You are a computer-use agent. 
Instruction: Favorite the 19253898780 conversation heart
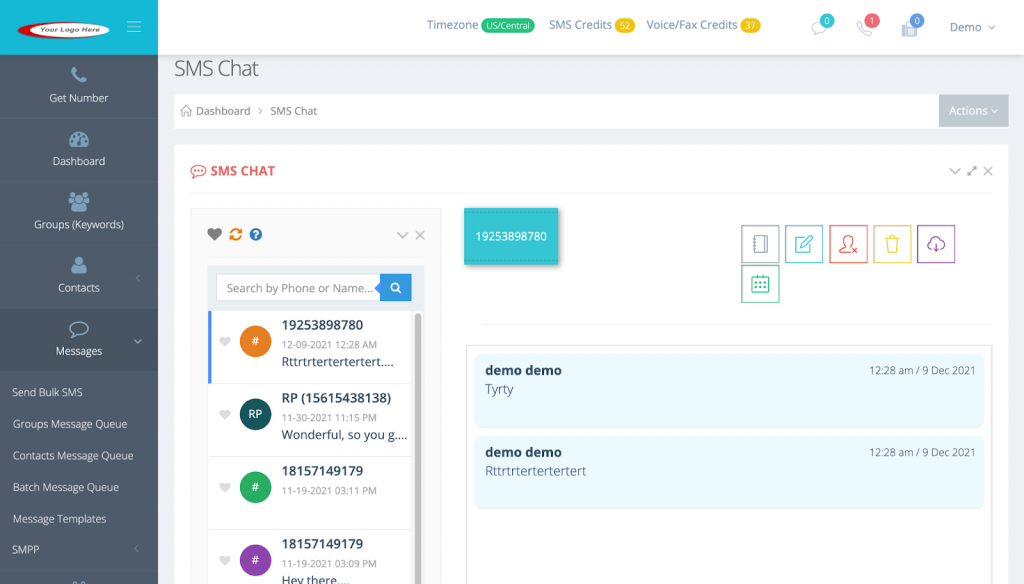[x=222, y=342]
